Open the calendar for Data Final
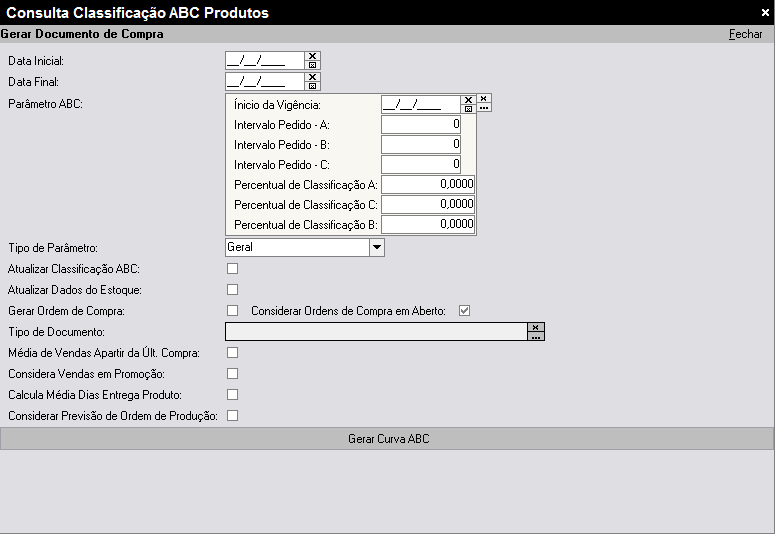 click(x=312, y=86)
